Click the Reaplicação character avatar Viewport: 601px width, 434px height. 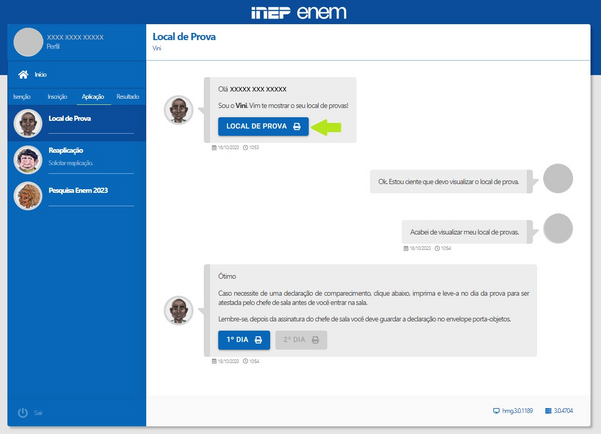(x=27, y=159)
